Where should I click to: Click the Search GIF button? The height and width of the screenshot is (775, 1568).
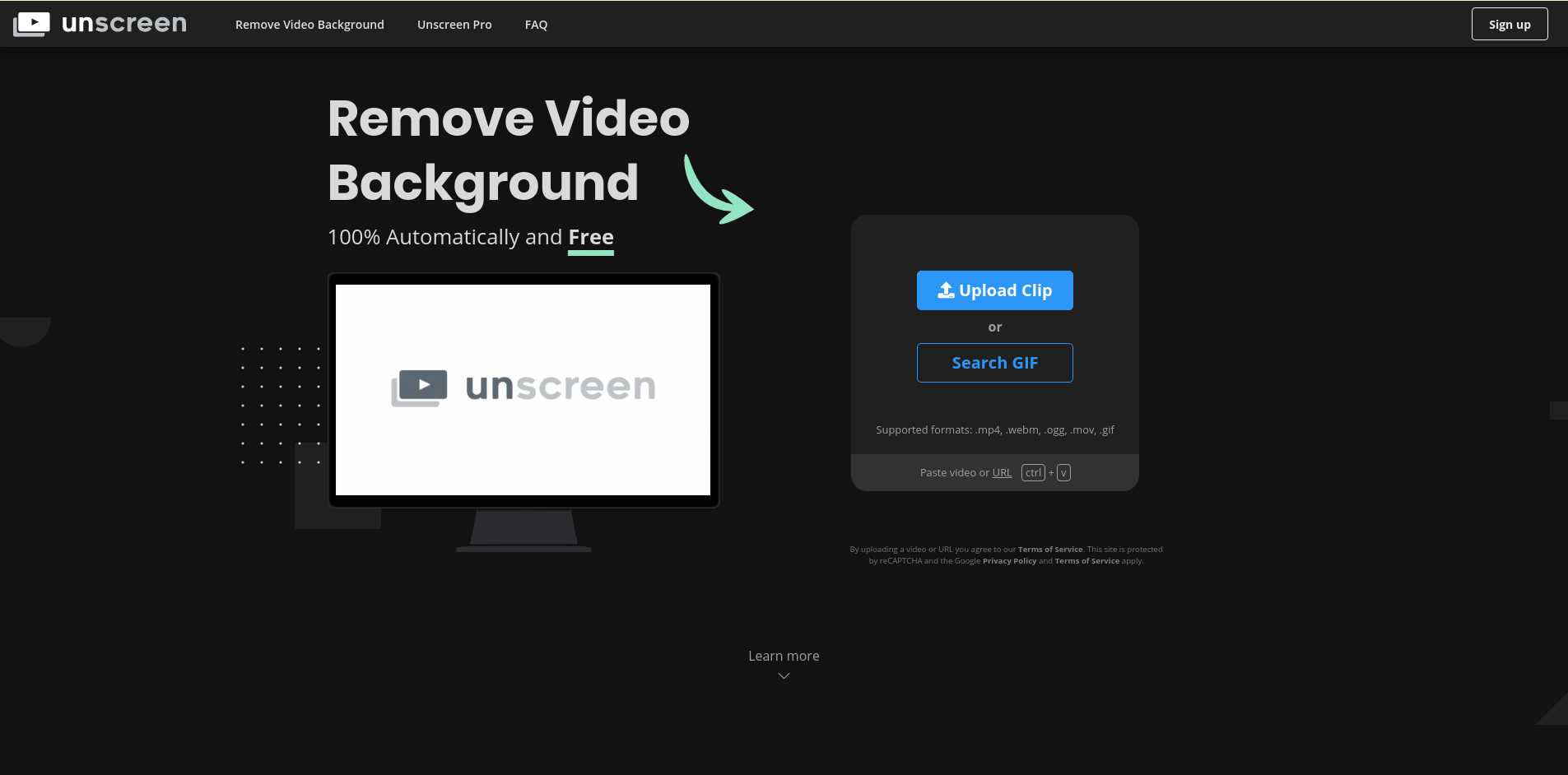point(994,363)
